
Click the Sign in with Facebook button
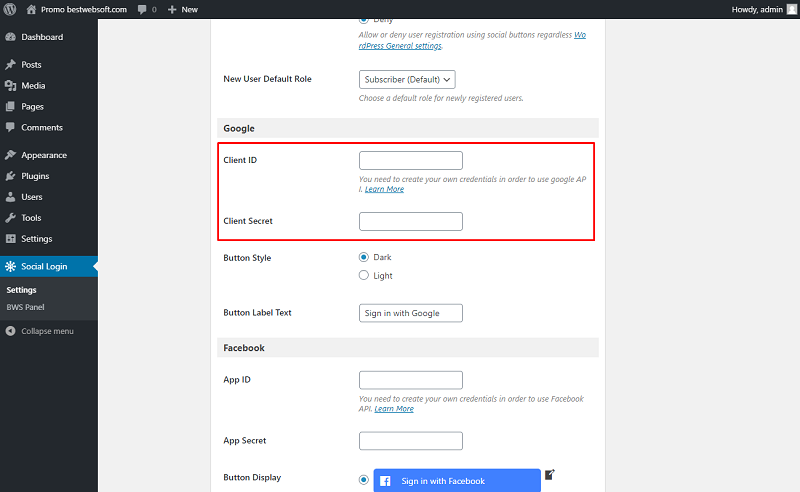tap(457, 480)
